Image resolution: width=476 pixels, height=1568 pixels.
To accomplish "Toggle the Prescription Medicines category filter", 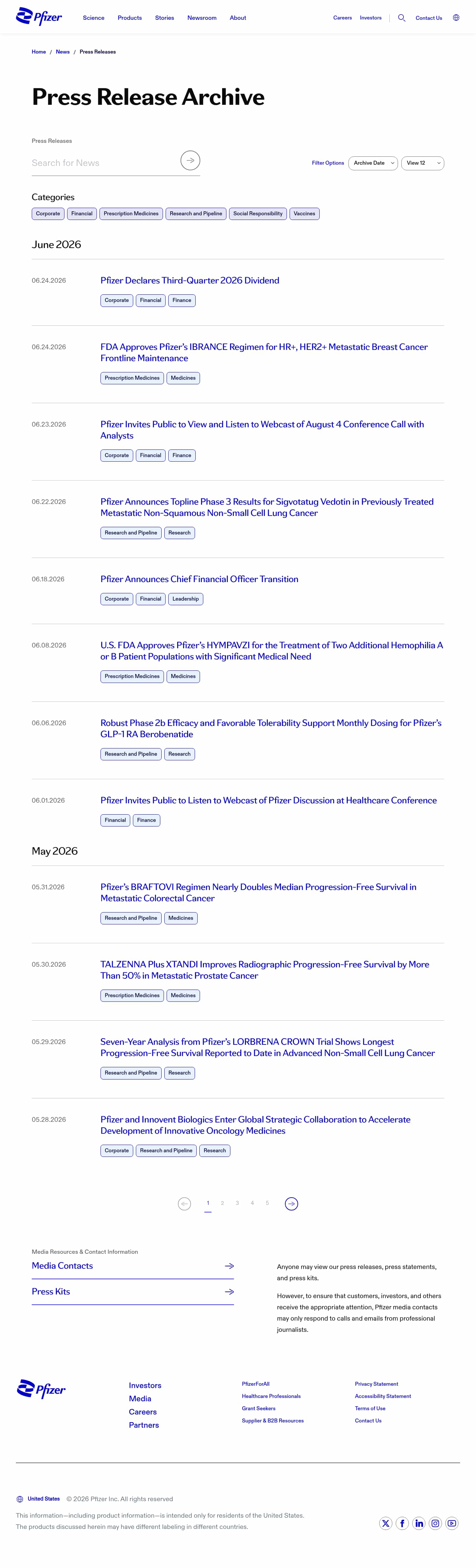I will [x=131, y=214].
